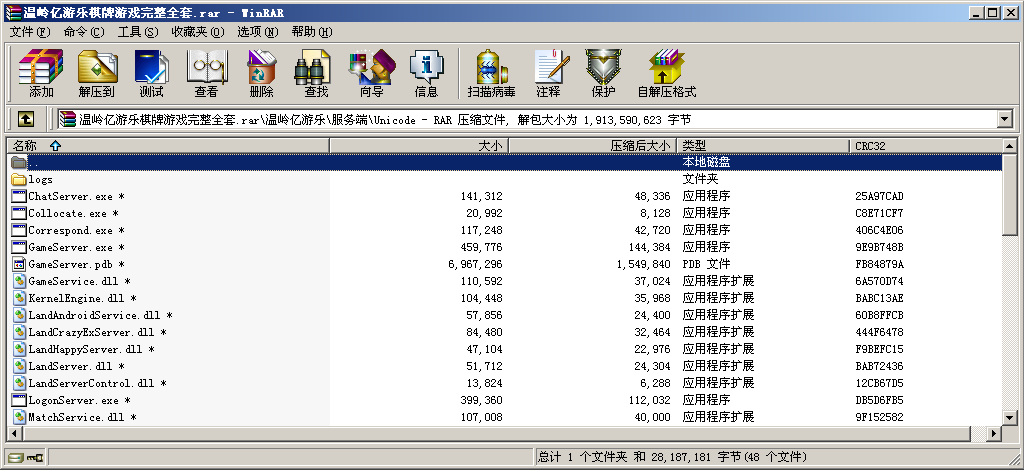Click the 测试 (Test) toolbar icon
The width and height of the screenshot is (1024, 470).
[151, 74]
